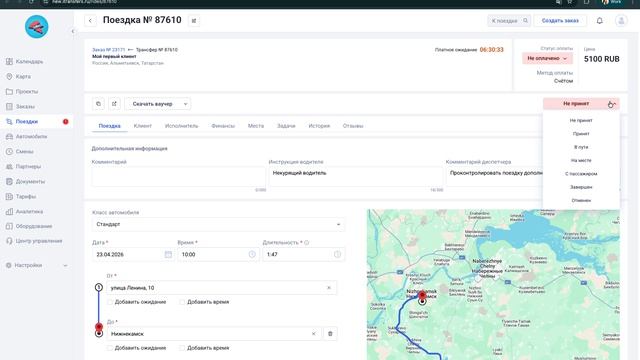Collapse the sidebar with the chevron
The image size is (640, 360).
pos(73,31)
